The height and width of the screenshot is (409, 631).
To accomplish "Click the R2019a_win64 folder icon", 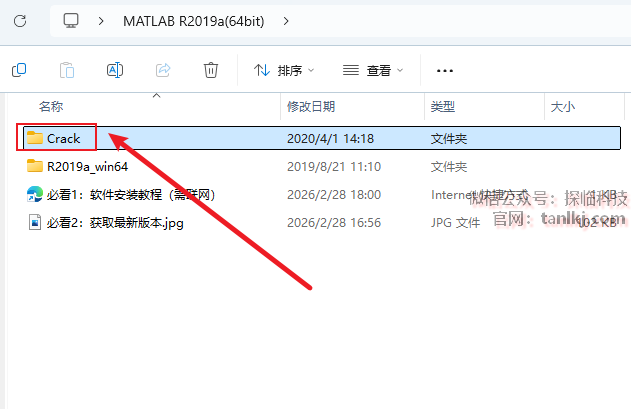I will pos(35,165).
